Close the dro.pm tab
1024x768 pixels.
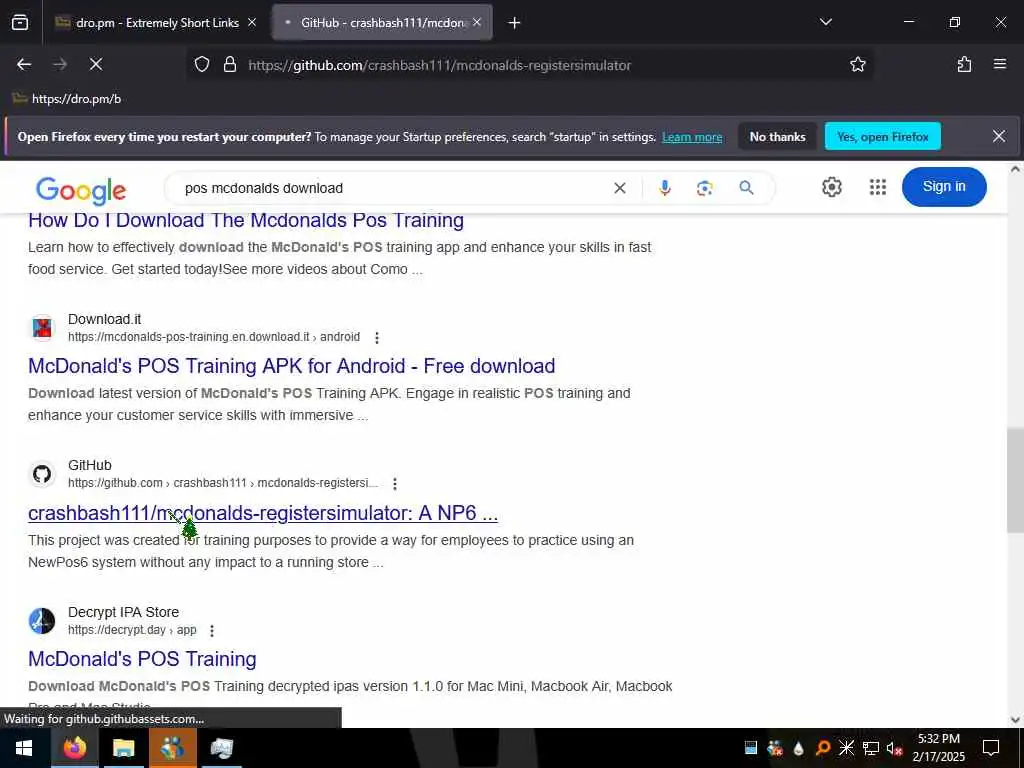[252, 23]
